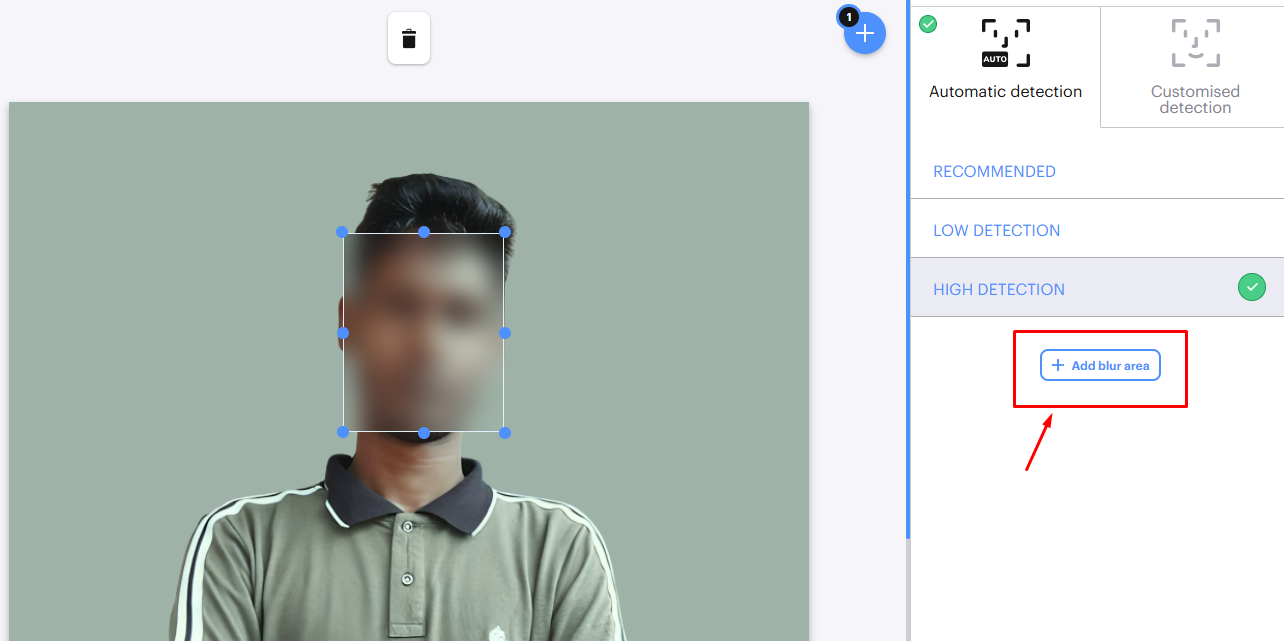The image size is (1284, 641).
Task: Toggle the green checkmark beside HIGH DETECTION
Action: pyautogui.click(x=1252, y=287)
